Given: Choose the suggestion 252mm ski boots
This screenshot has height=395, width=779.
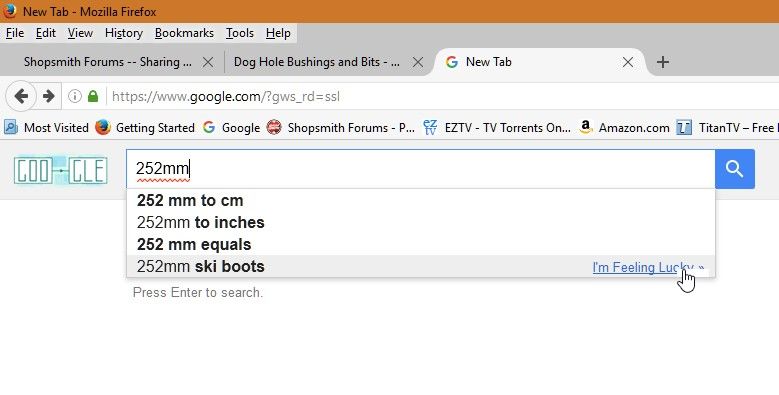Looking at the screenshot, I should [x=420, y=266].
